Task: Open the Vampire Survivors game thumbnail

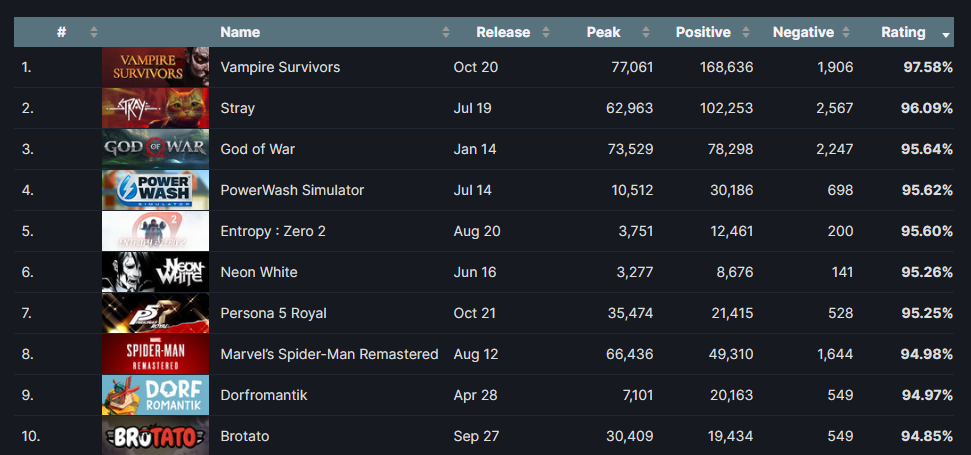Action: point(155,67)
